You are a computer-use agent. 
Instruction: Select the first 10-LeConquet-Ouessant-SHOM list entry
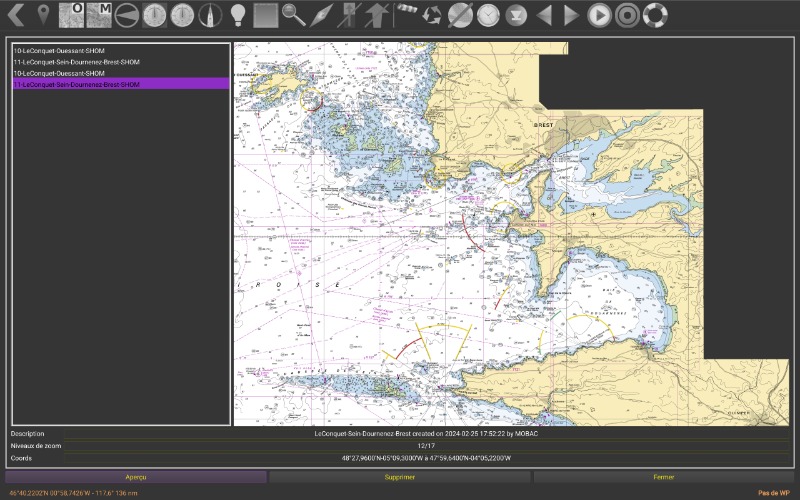pyautogui.click(x=59, y=50)
